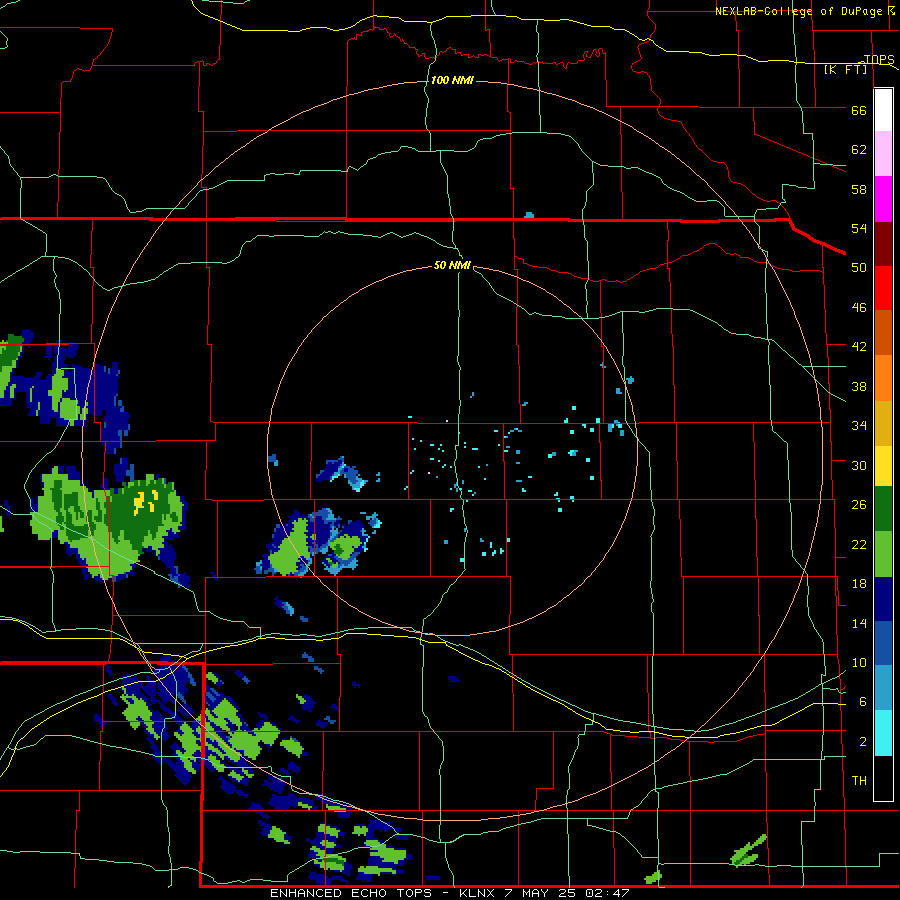Click the '58' legend value

click(859, 189)
